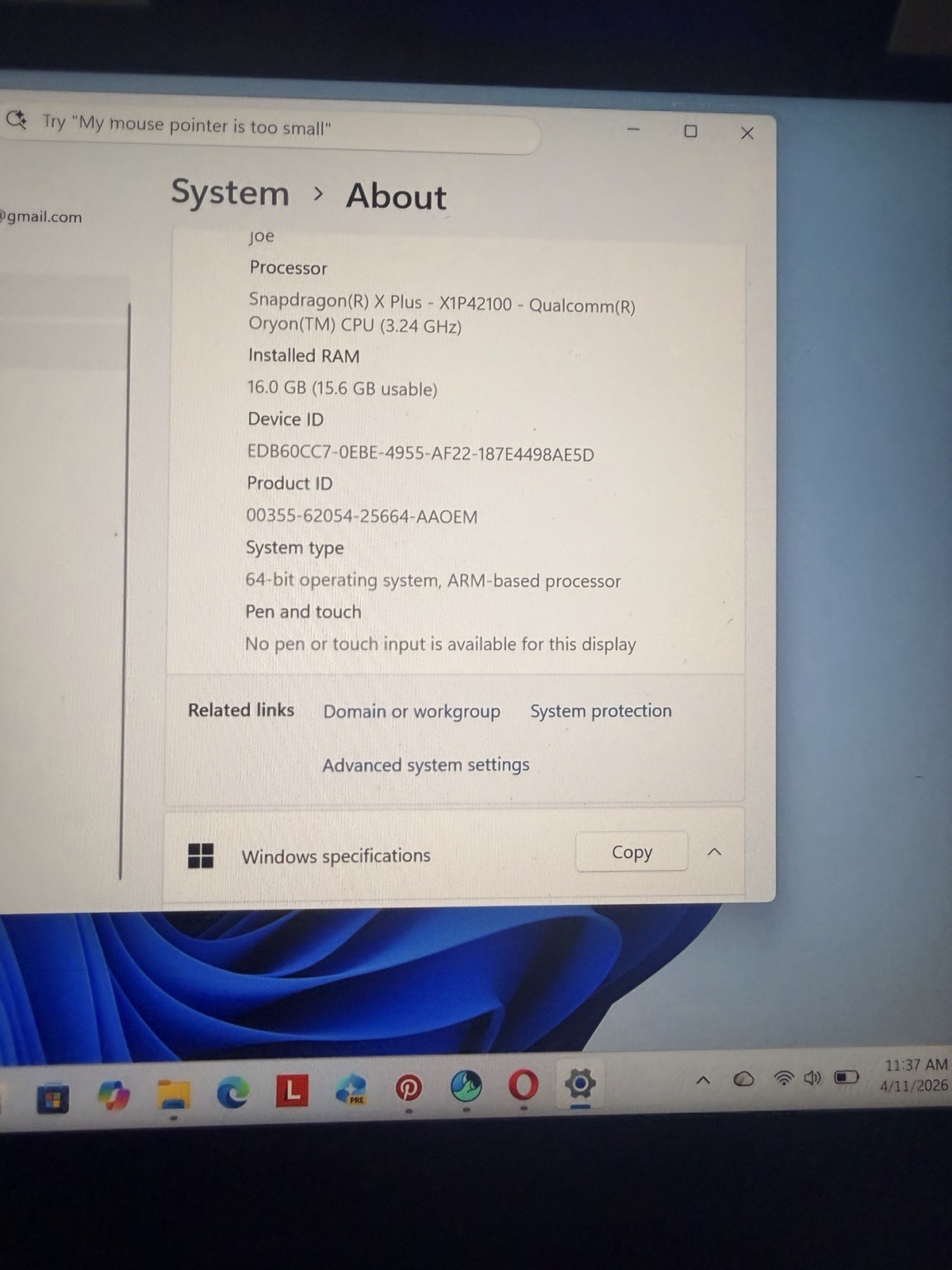
Task: Open the red L app icon
Action: pos(291,1090)
